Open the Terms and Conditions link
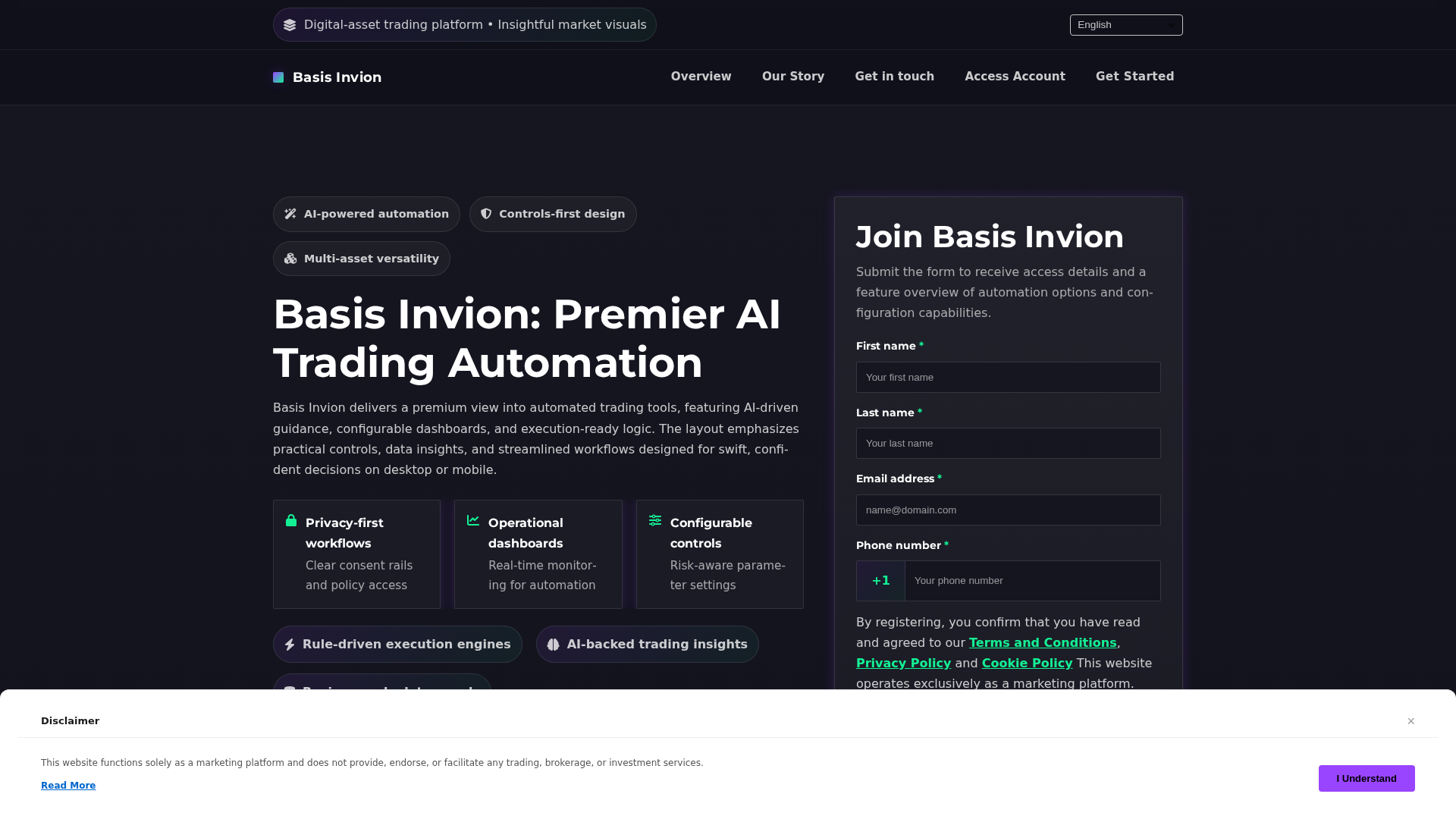The image size is (1456, 819). click(1043, 643)
